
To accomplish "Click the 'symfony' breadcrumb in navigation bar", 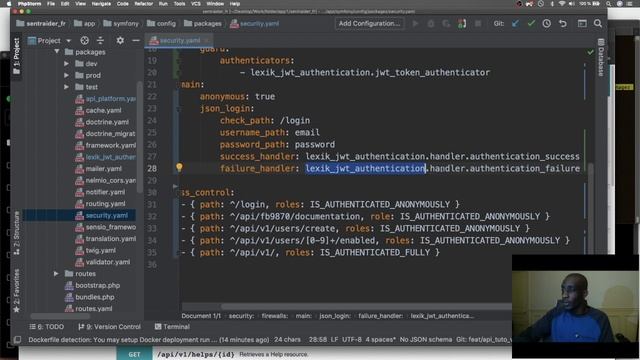I will pos(121,24).
